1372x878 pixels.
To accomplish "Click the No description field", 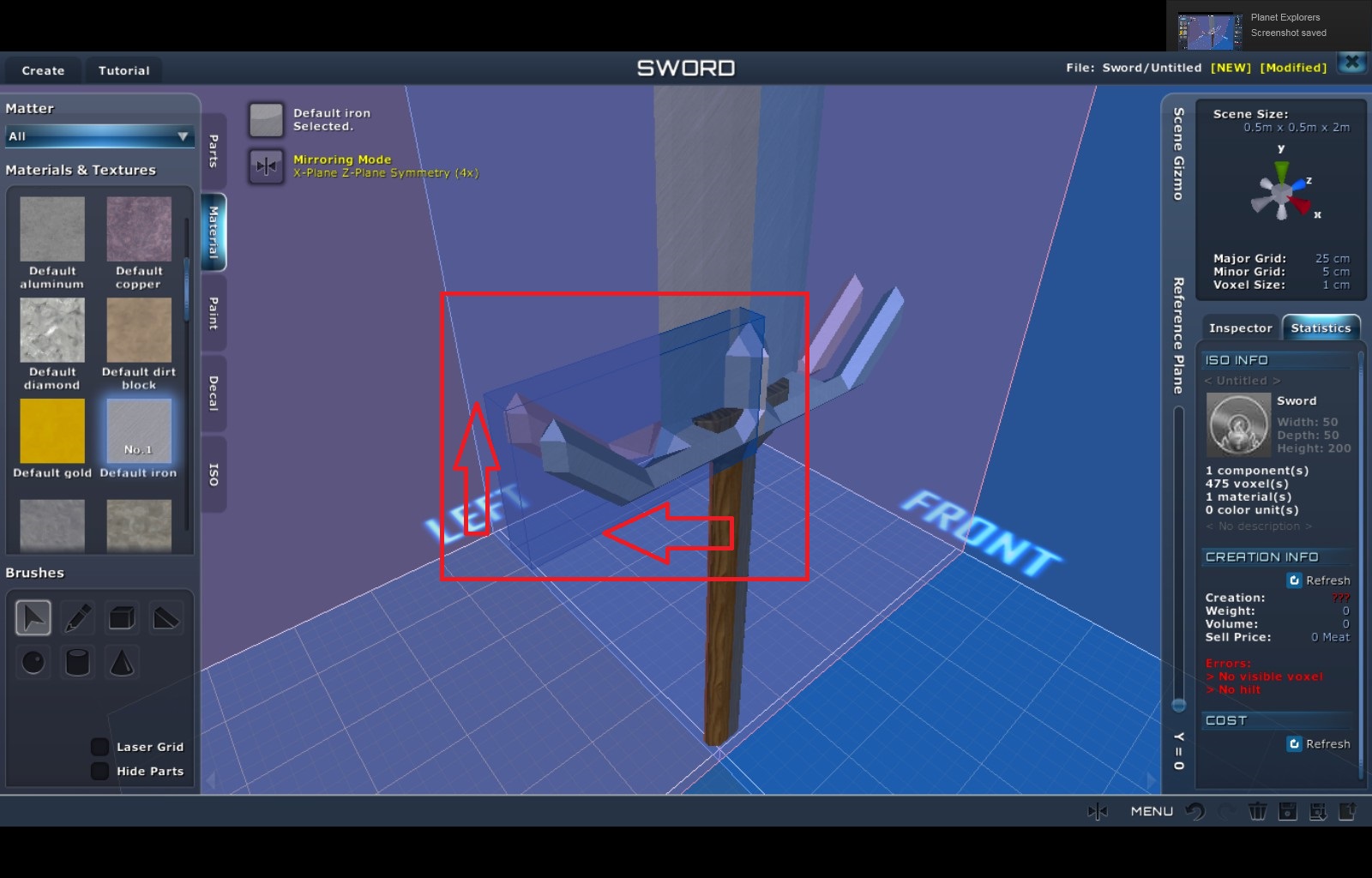I will [x=1259, y=526].
